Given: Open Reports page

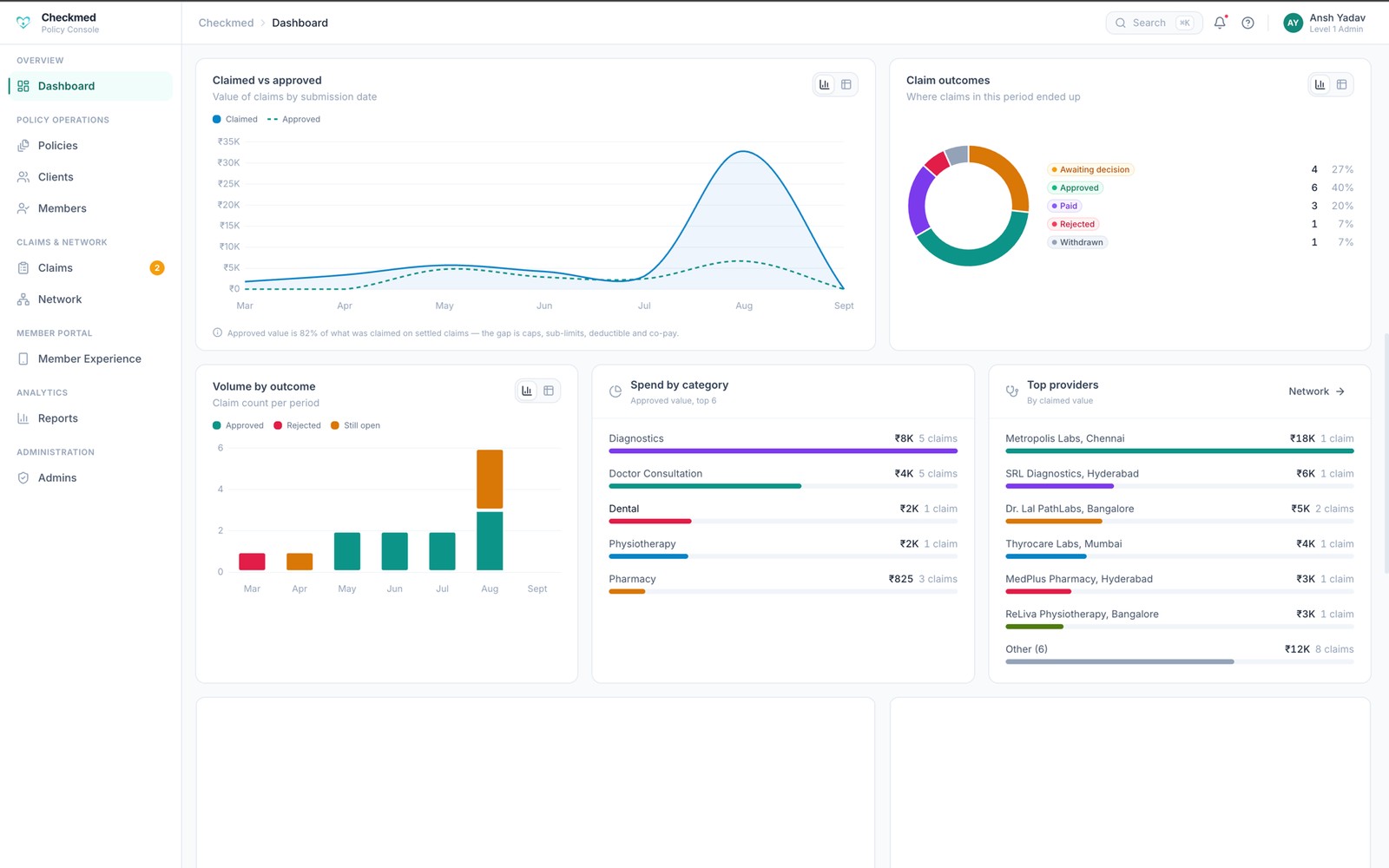Looking at the screenshot, I should pyautogui.click(x=90, y=418).
